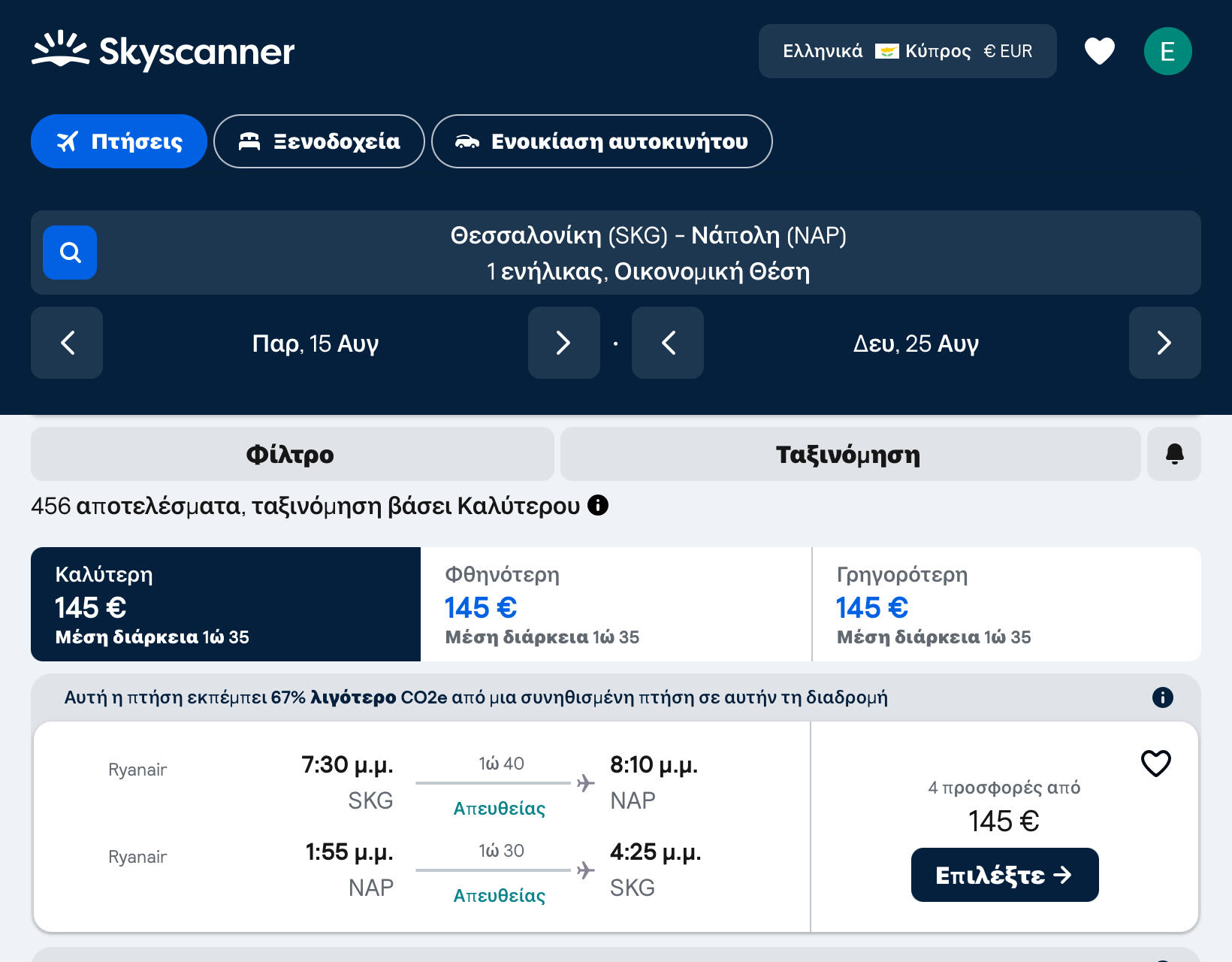Set a price alert with bell icon
Image resolution: width=1232 pixels, height=962 pixels.
tap(1173, 454)
